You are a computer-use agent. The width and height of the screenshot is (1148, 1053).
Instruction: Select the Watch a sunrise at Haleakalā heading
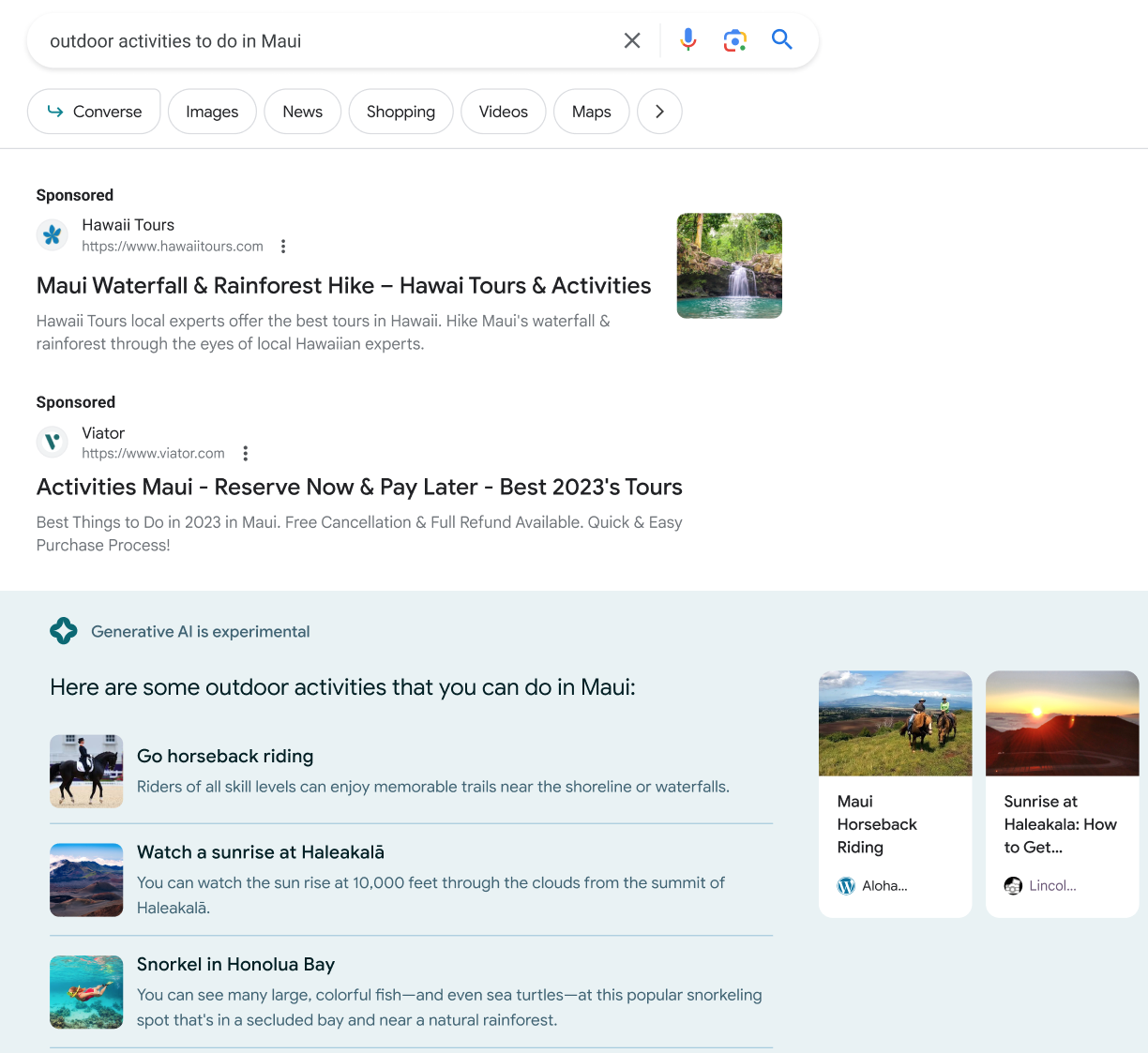[x=261, y=852]
